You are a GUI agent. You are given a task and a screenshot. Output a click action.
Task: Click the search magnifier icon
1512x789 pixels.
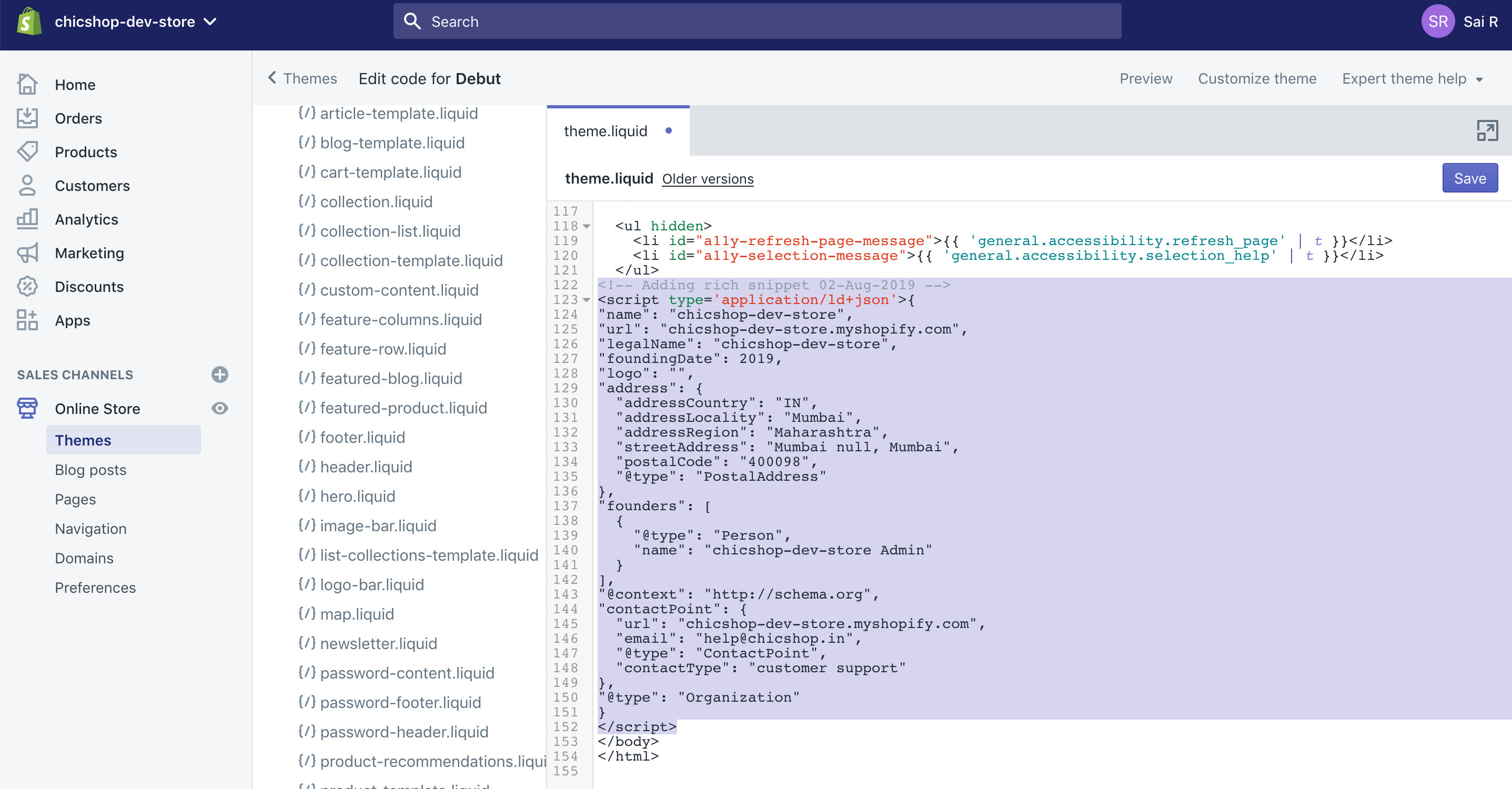pos(412,22)
